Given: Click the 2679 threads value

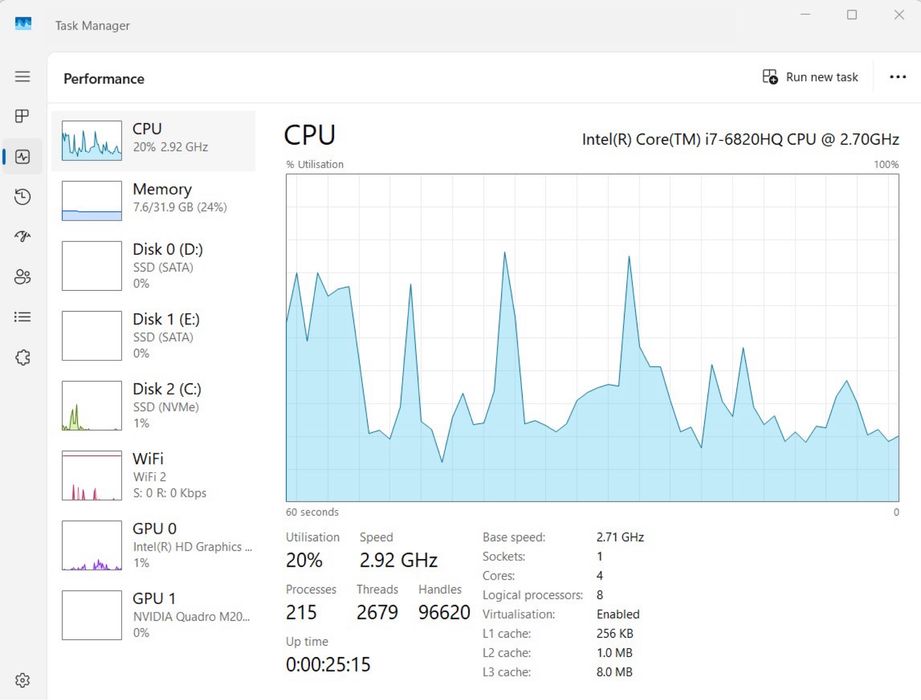Looking at the screenshot, I should point(377,612).
